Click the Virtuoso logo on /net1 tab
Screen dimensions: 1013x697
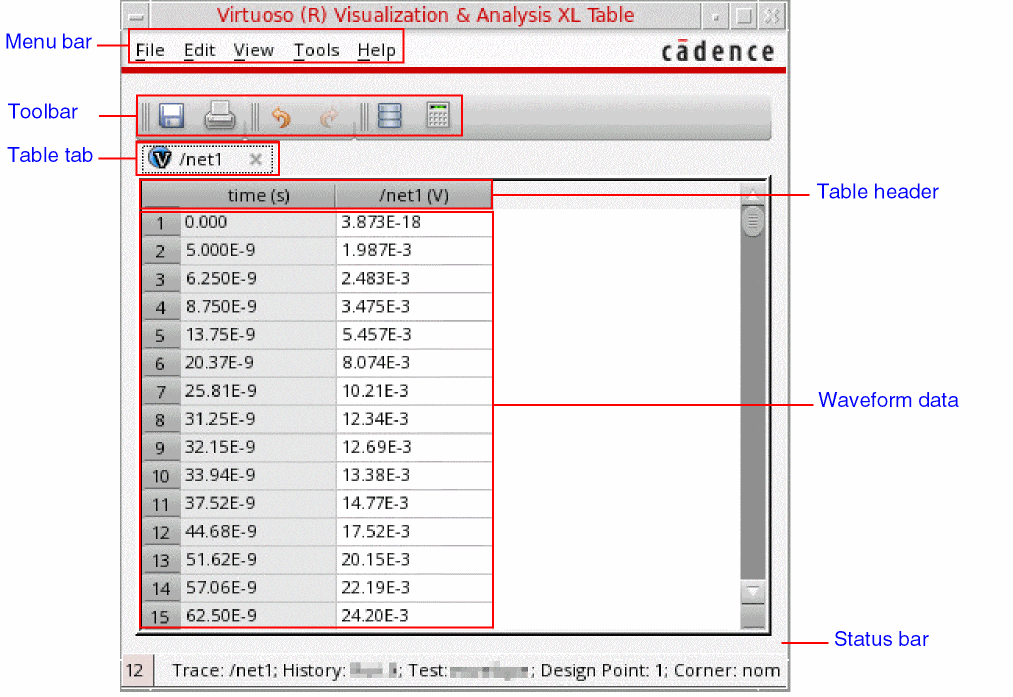(x=160, y=158)
